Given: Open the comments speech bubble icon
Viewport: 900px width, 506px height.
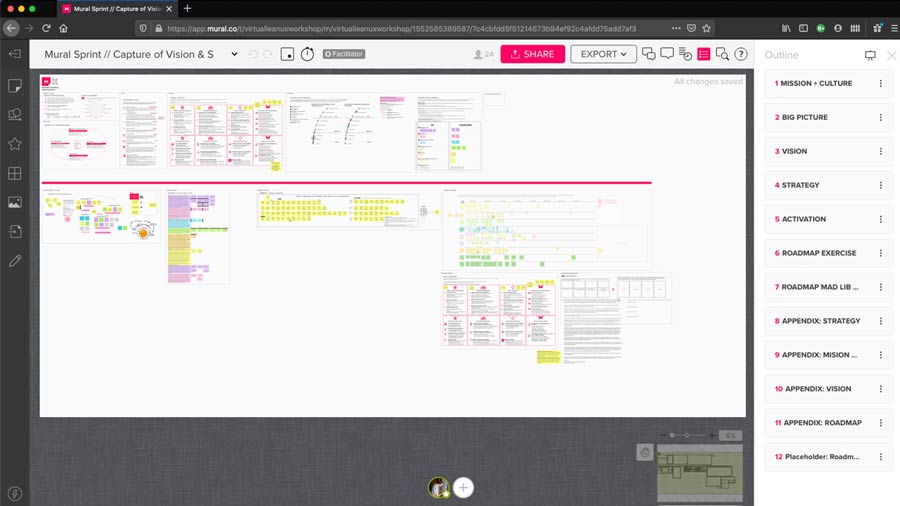Looking at the screenshot, I should click(x=667, y=54).
